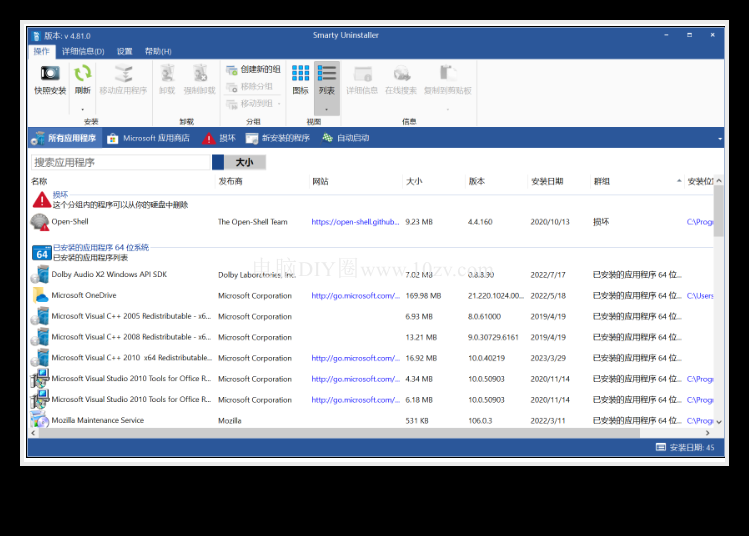Image resolution: width=749 pixels, height=536 pixels.
Task: Click the 详细信息 details icon in ribbon
Action: point(362,74)
